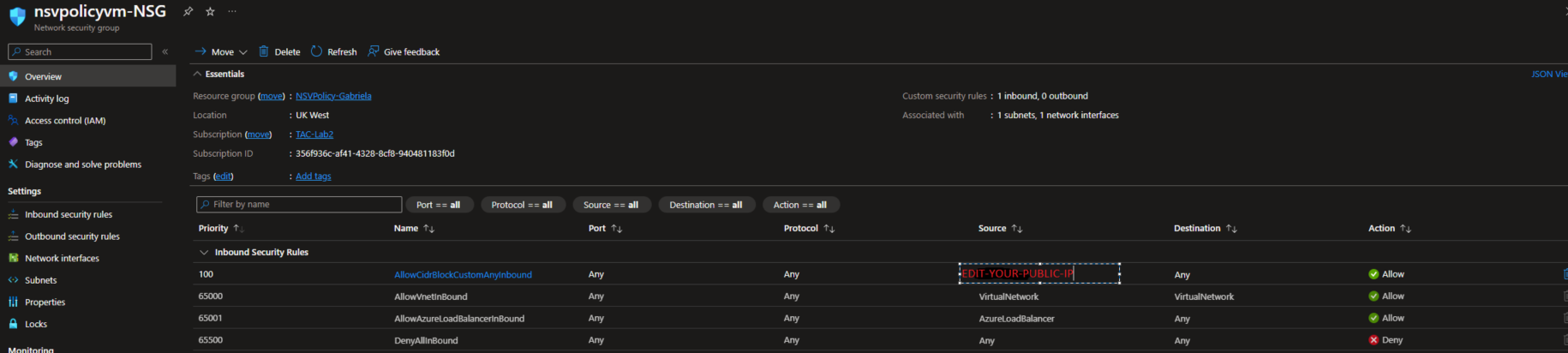Image resolution: width=1568 pixels, height=353 pixels.
Task: Click the Properties bars icon
Action: 13,302
